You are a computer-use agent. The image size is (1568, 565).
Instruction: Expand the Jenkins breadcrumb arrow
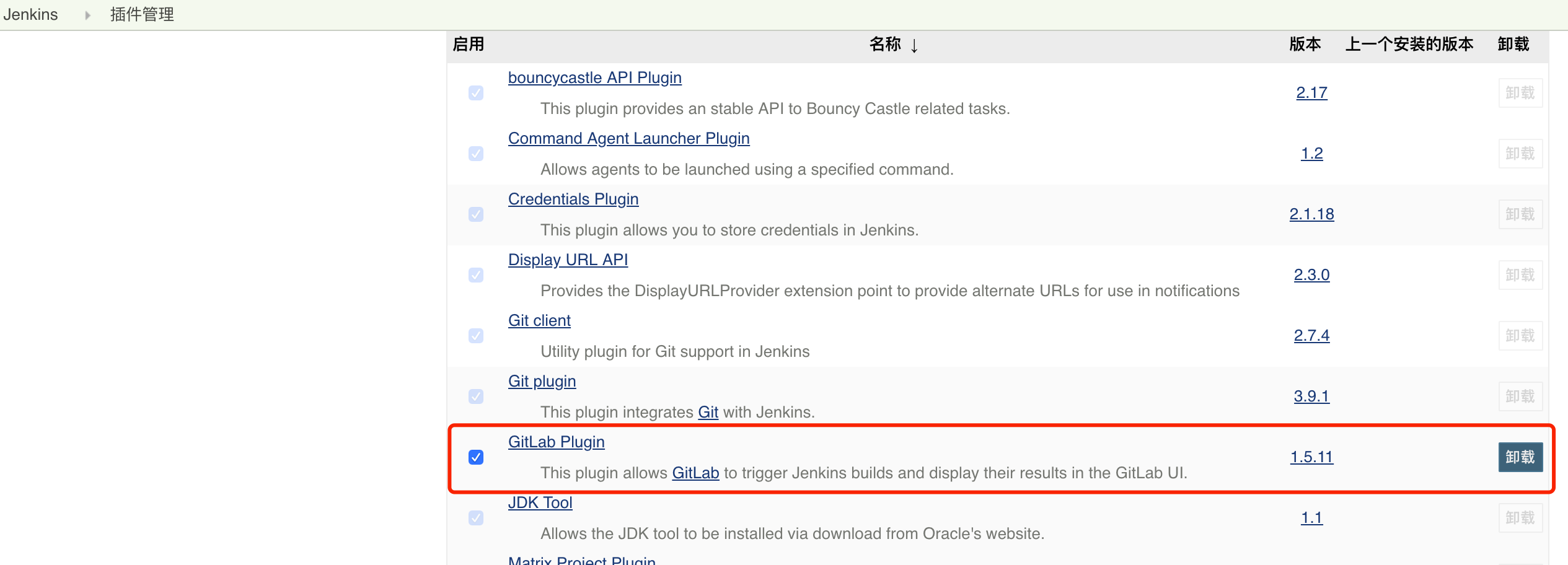87,15
